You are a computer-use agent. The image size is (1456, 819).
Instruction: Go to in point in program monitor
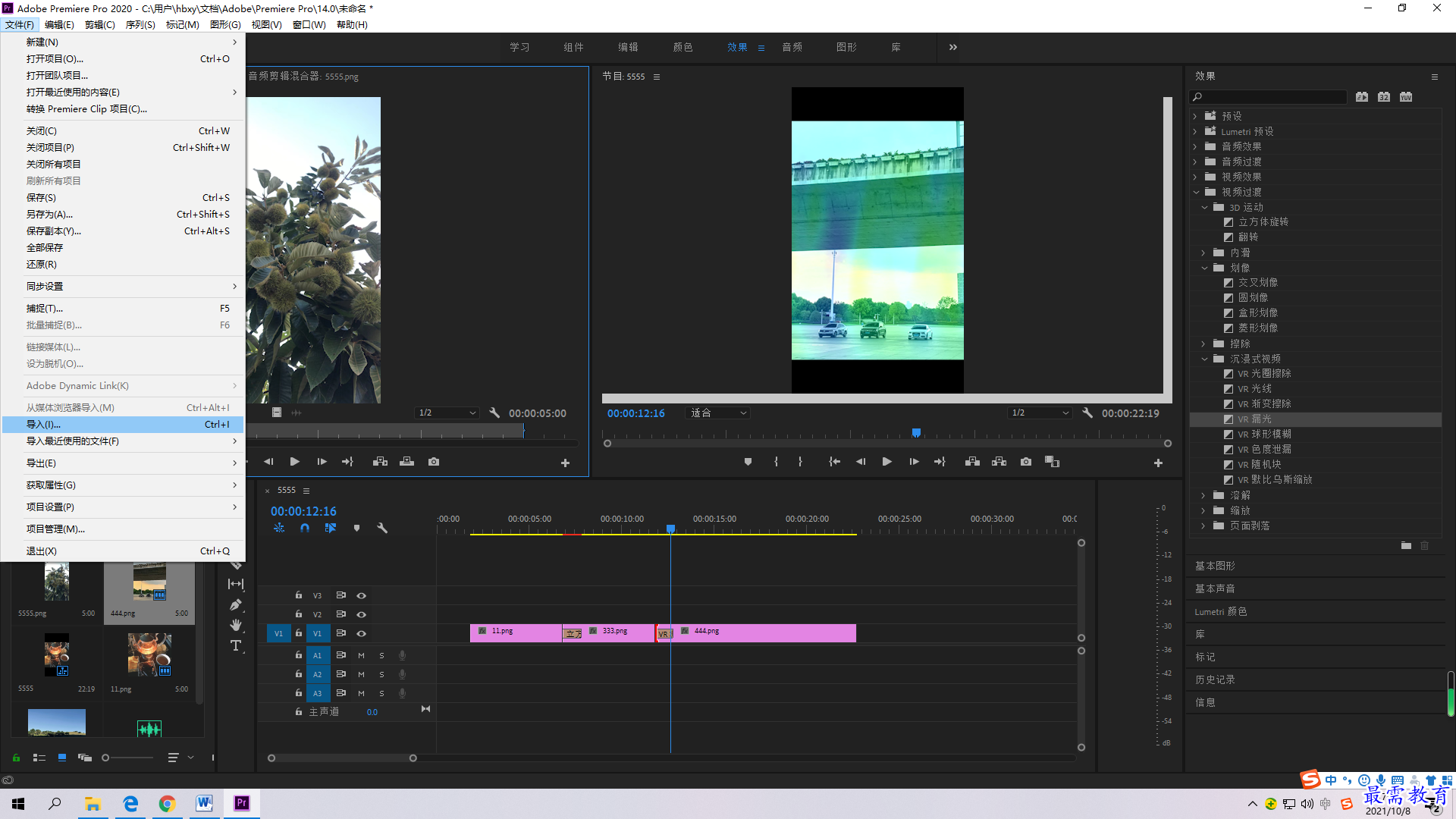tap(834, 462)
